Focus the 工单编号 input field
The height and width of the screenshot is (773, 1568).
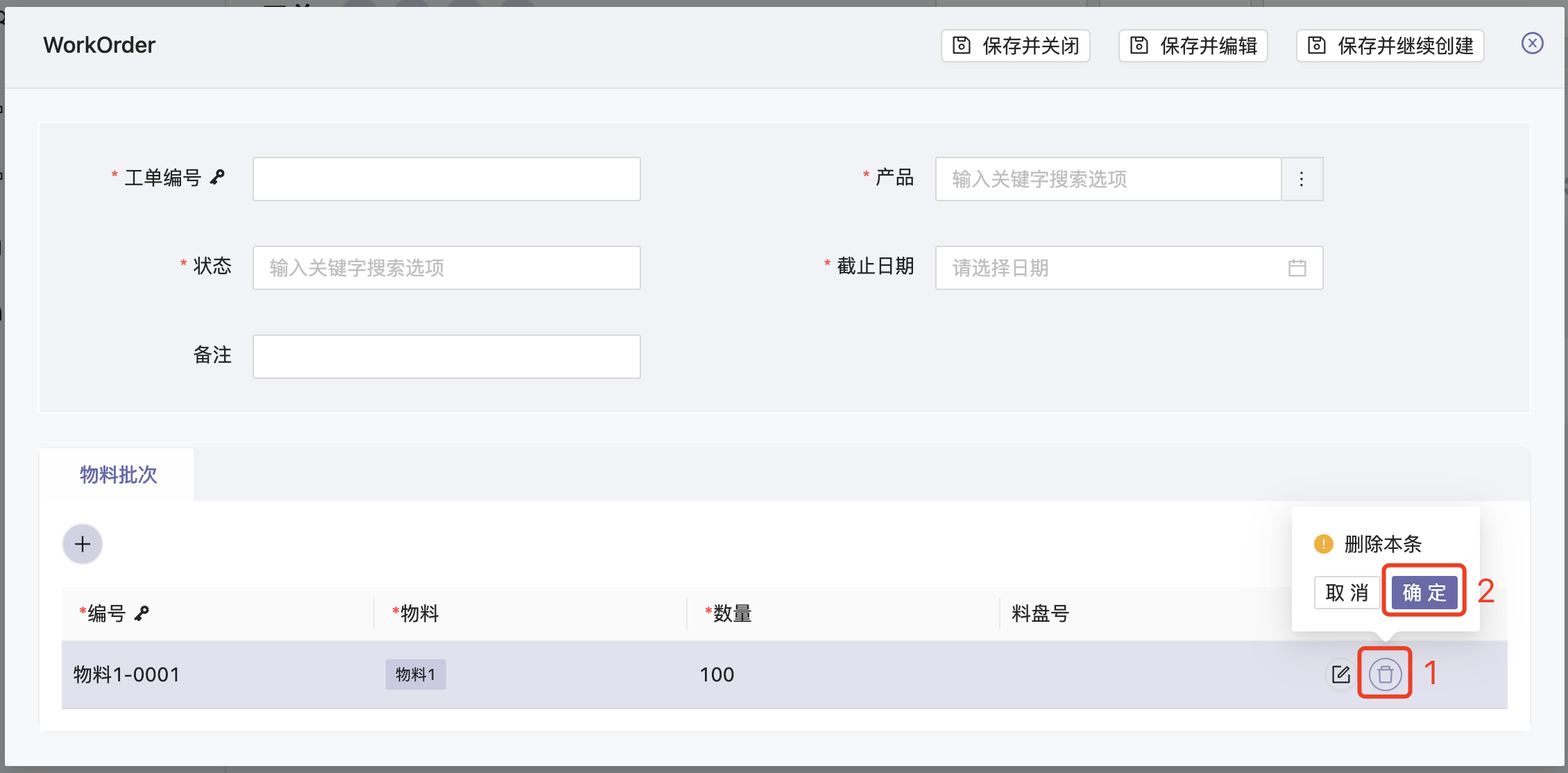(446, 179)
